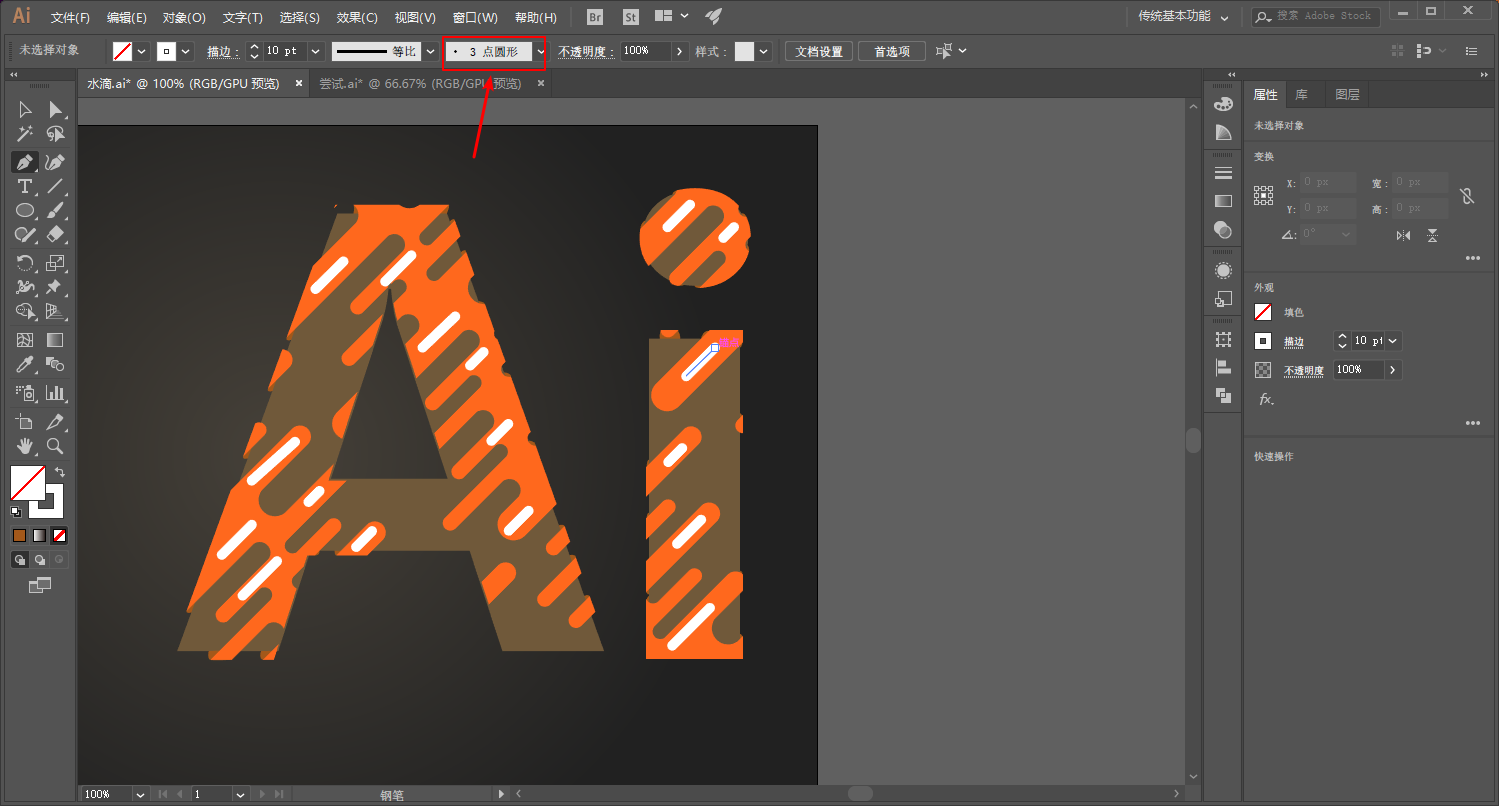Viewport: 1499px width, 806px height.
Task: Expand stroke weight dropdown in control bar
Action: [x=316, y=51]
